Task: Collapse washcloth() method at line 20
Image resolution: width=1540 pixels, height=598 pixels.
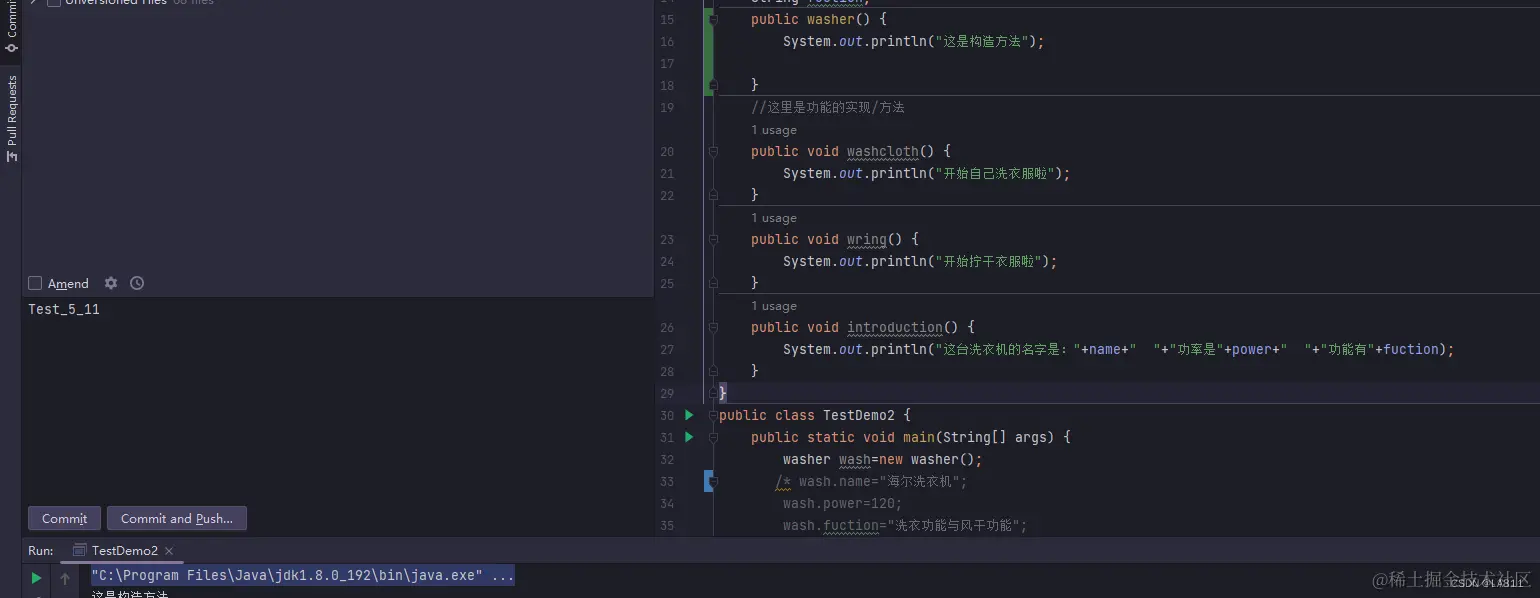Action: 713,151
